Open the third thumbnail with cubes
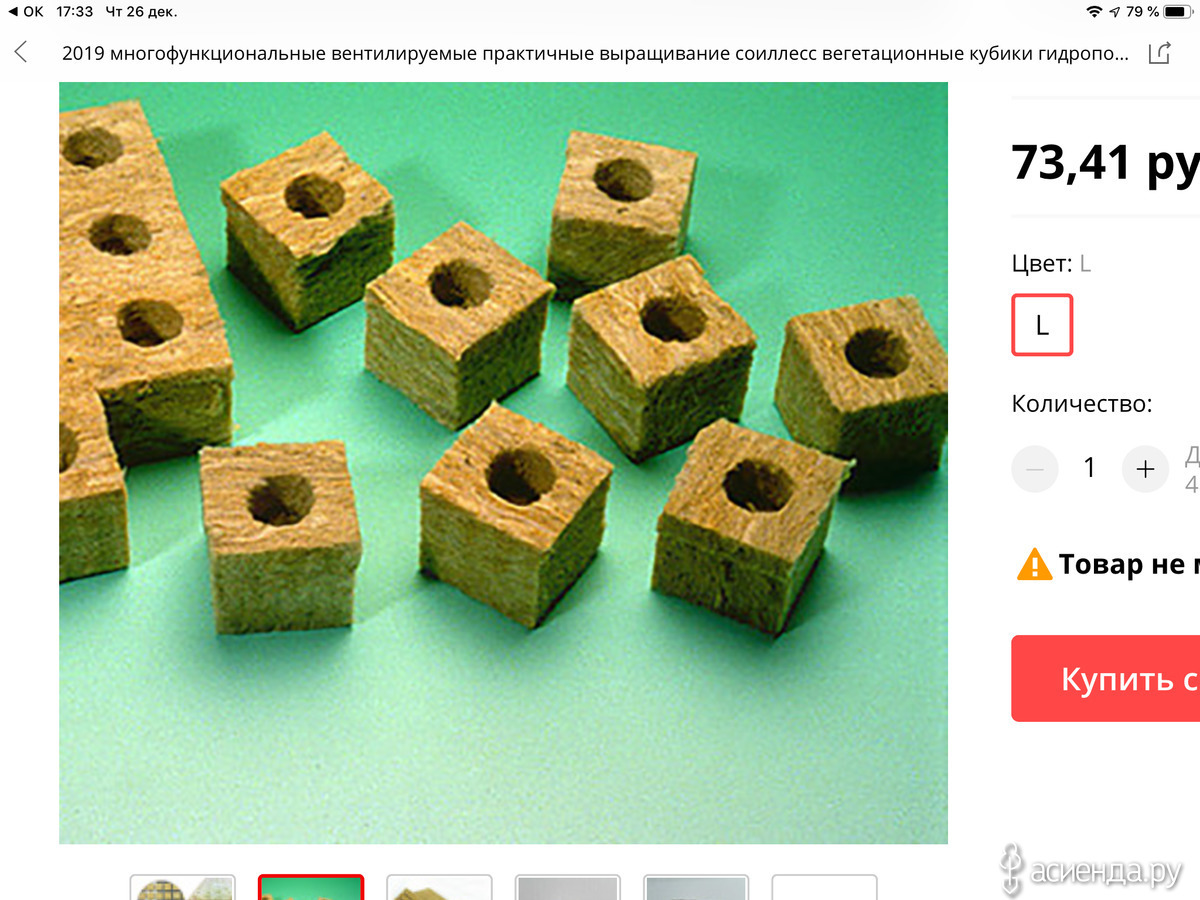Viewport: 1200px width, 900px height. click(439, 888)
